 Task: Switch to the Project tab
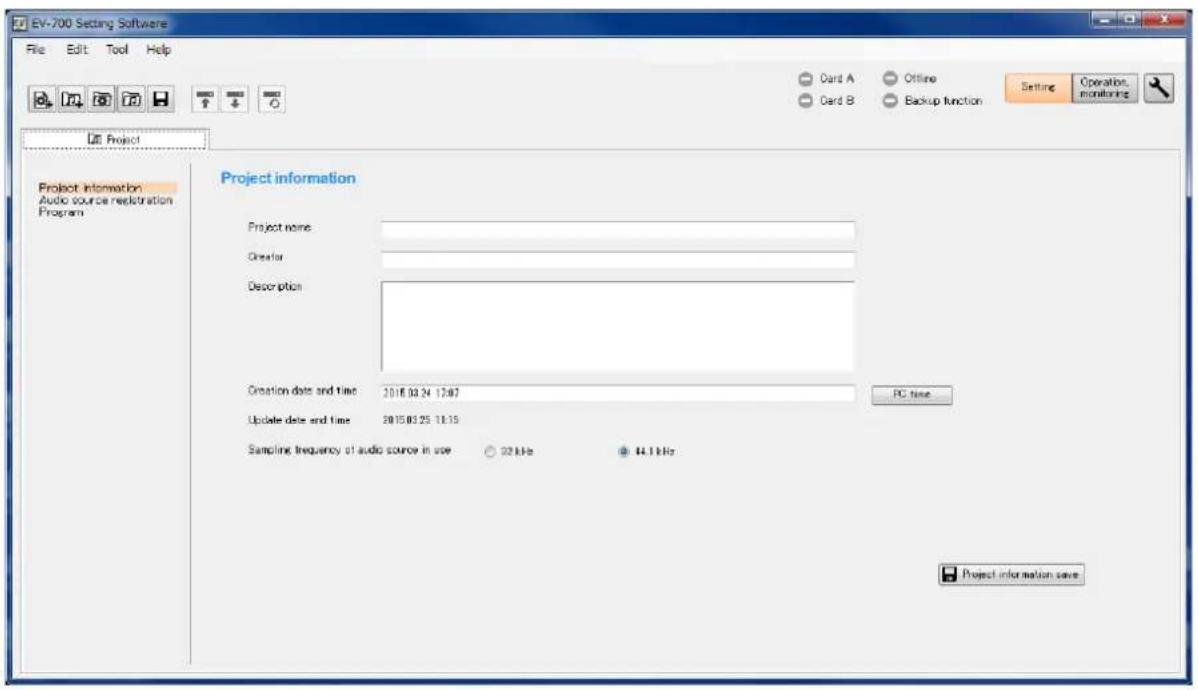115,139
